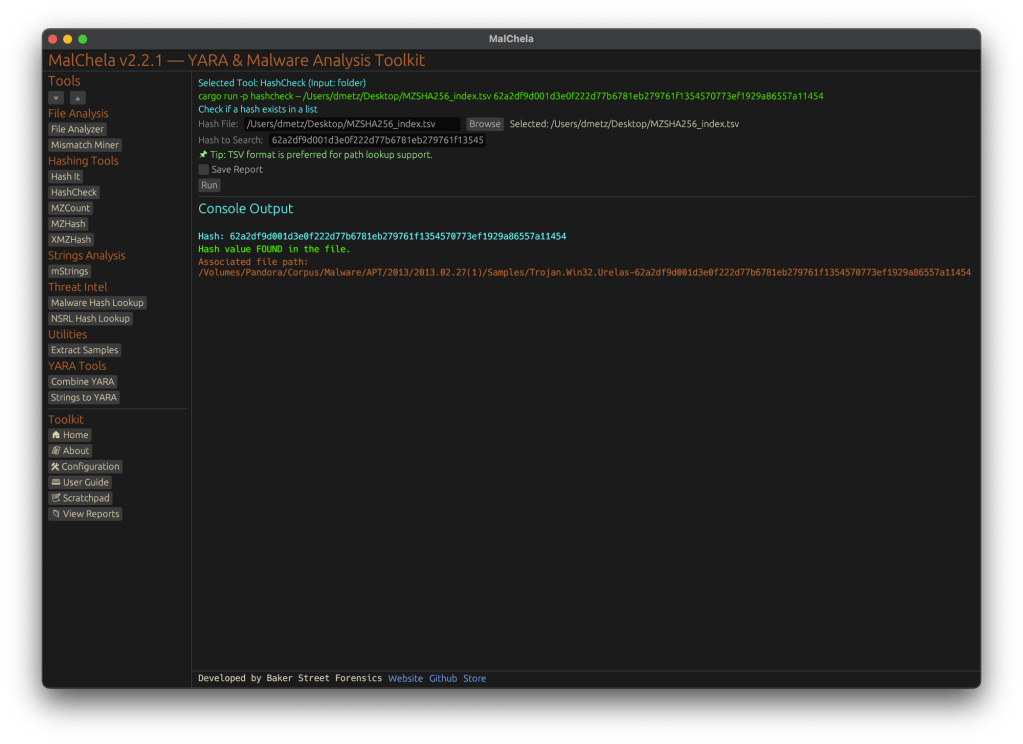Choose the Strings to YARA tool
This screenshot has width=1023, height=744.
coord(84,398)
